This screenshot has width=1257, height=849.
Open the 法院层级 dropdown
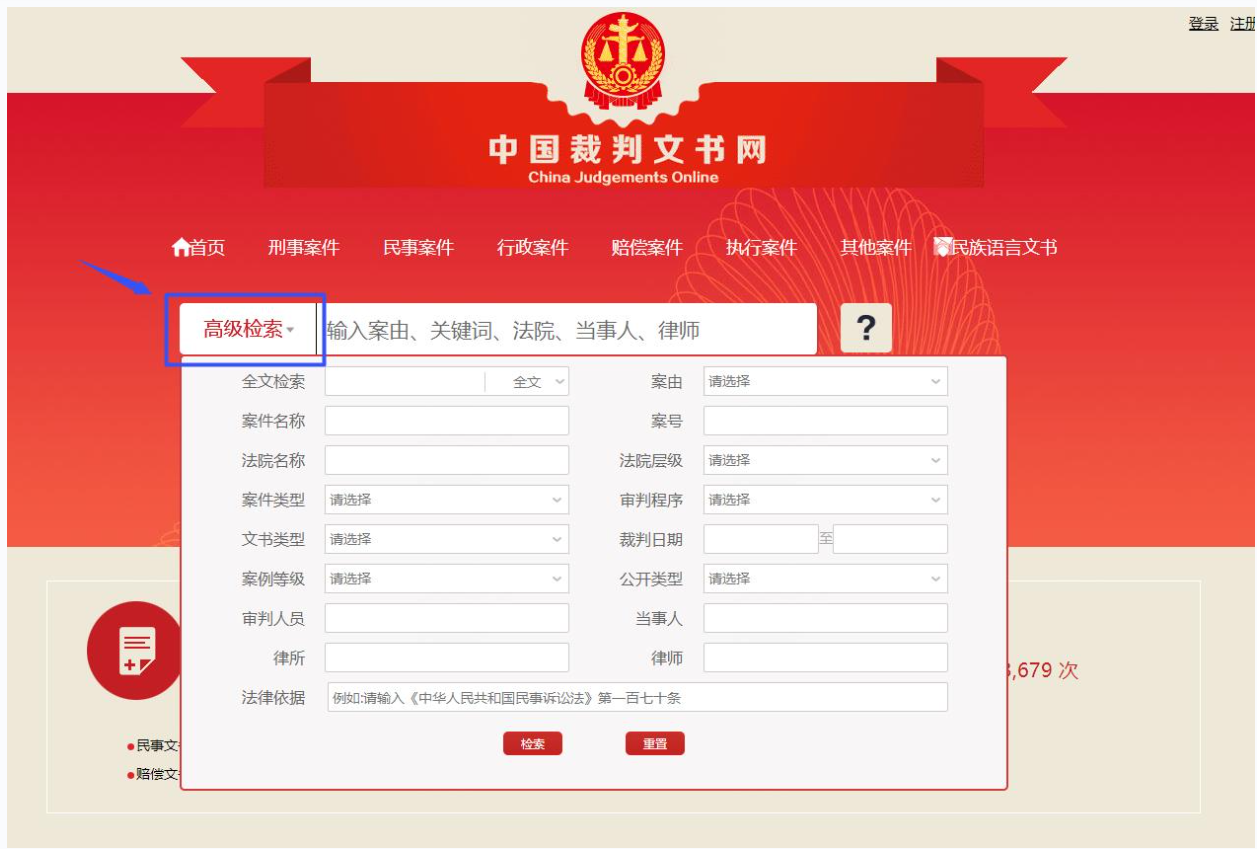pos(825,461)
